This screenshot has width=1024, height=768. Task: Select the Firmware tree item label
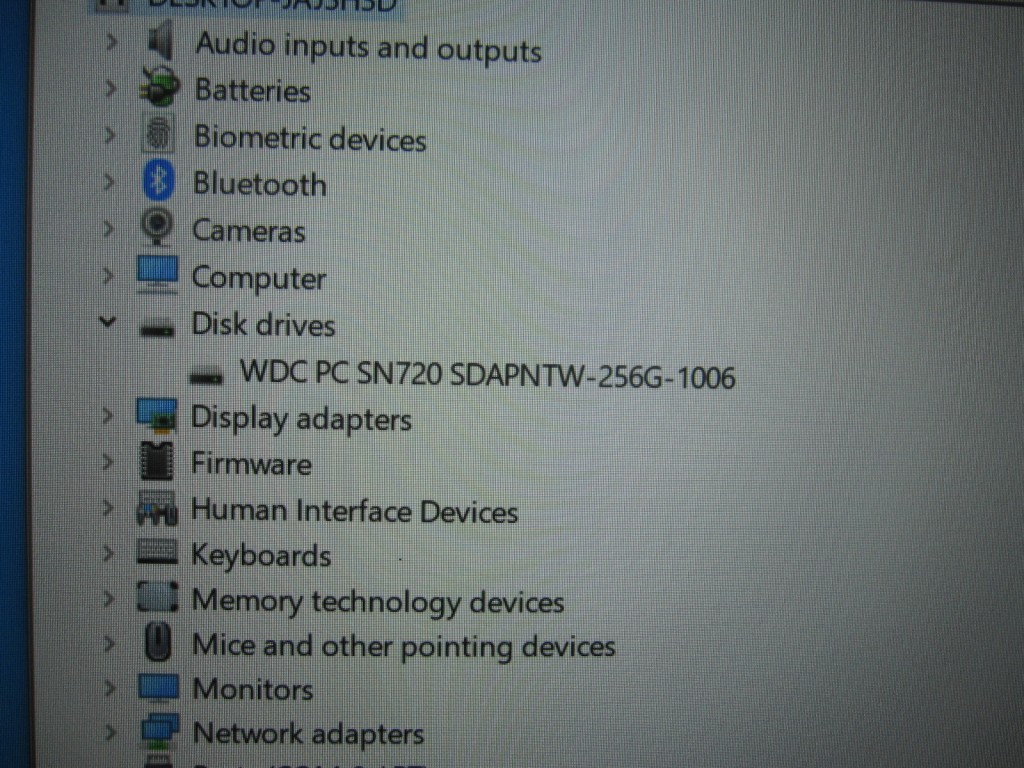pos(251,464)
